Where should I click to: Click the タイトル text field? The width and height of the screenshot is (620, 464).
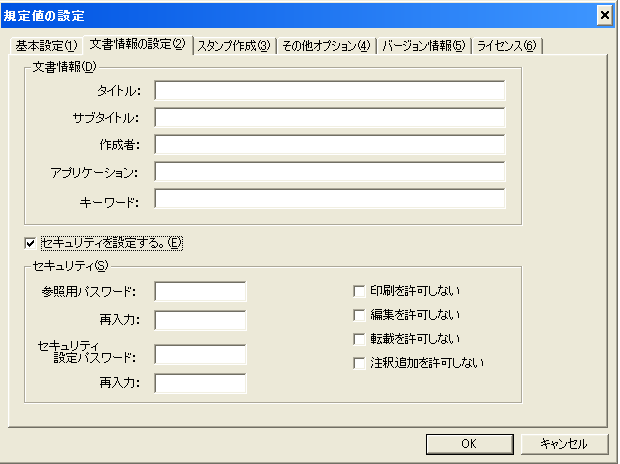point(330,91)
